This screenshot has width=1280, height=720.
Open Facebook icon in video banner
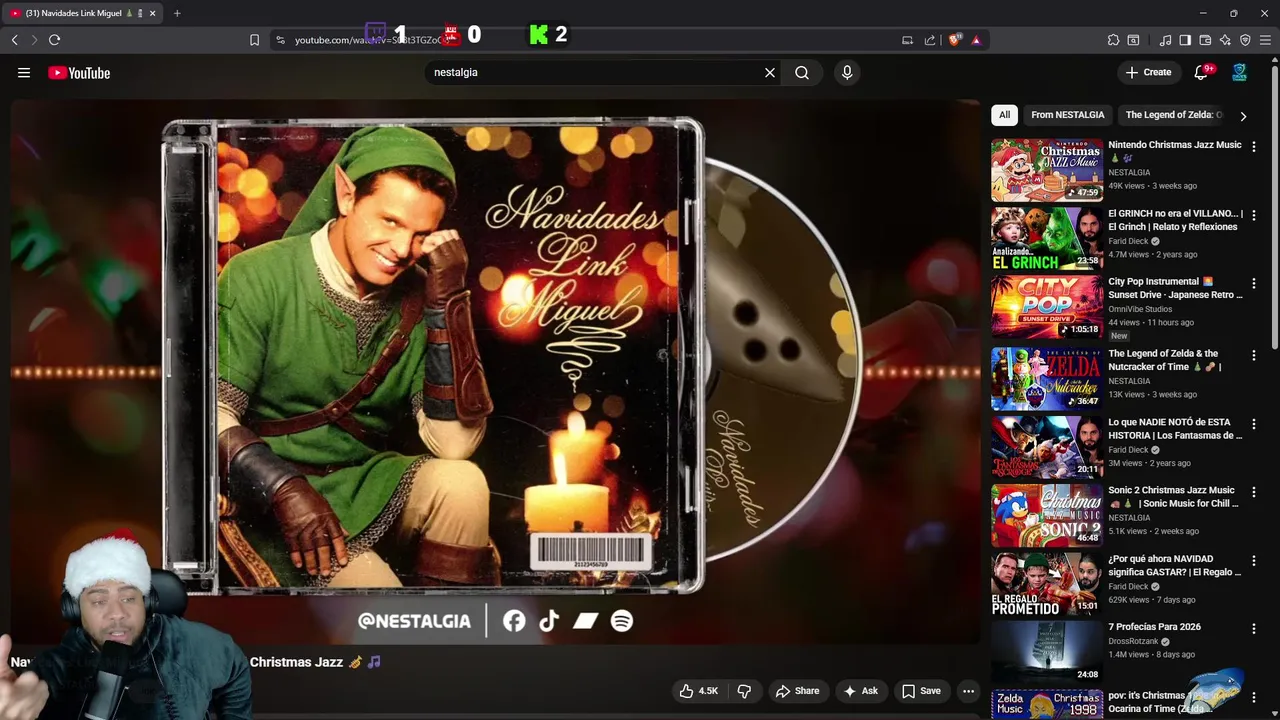click(514, 621)
